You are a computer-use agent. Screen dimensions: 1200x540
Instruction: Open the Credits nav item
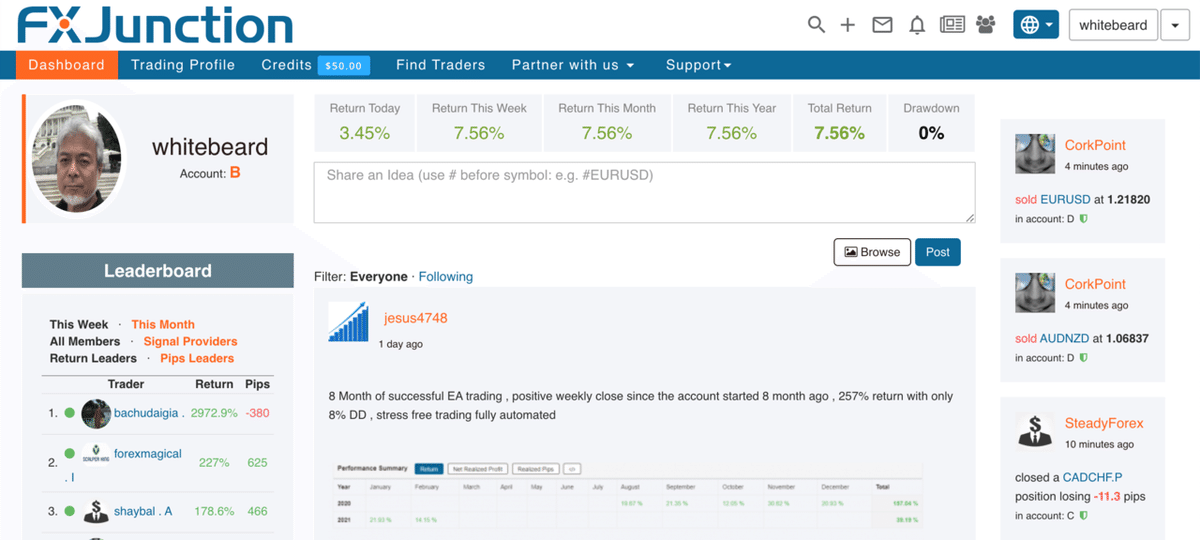click(287, 65)
